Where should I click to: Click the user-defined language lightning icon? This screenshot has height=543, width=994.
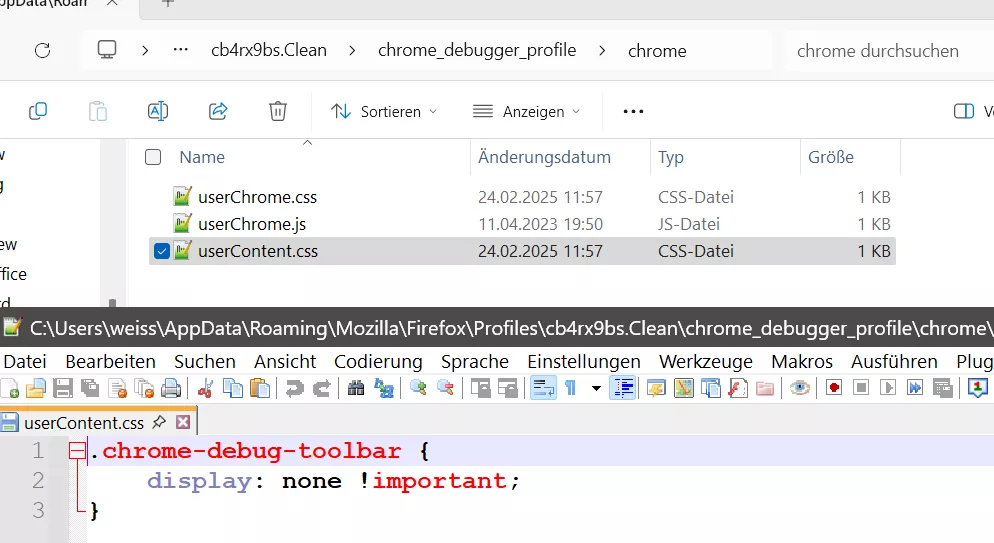coord(656,388)
